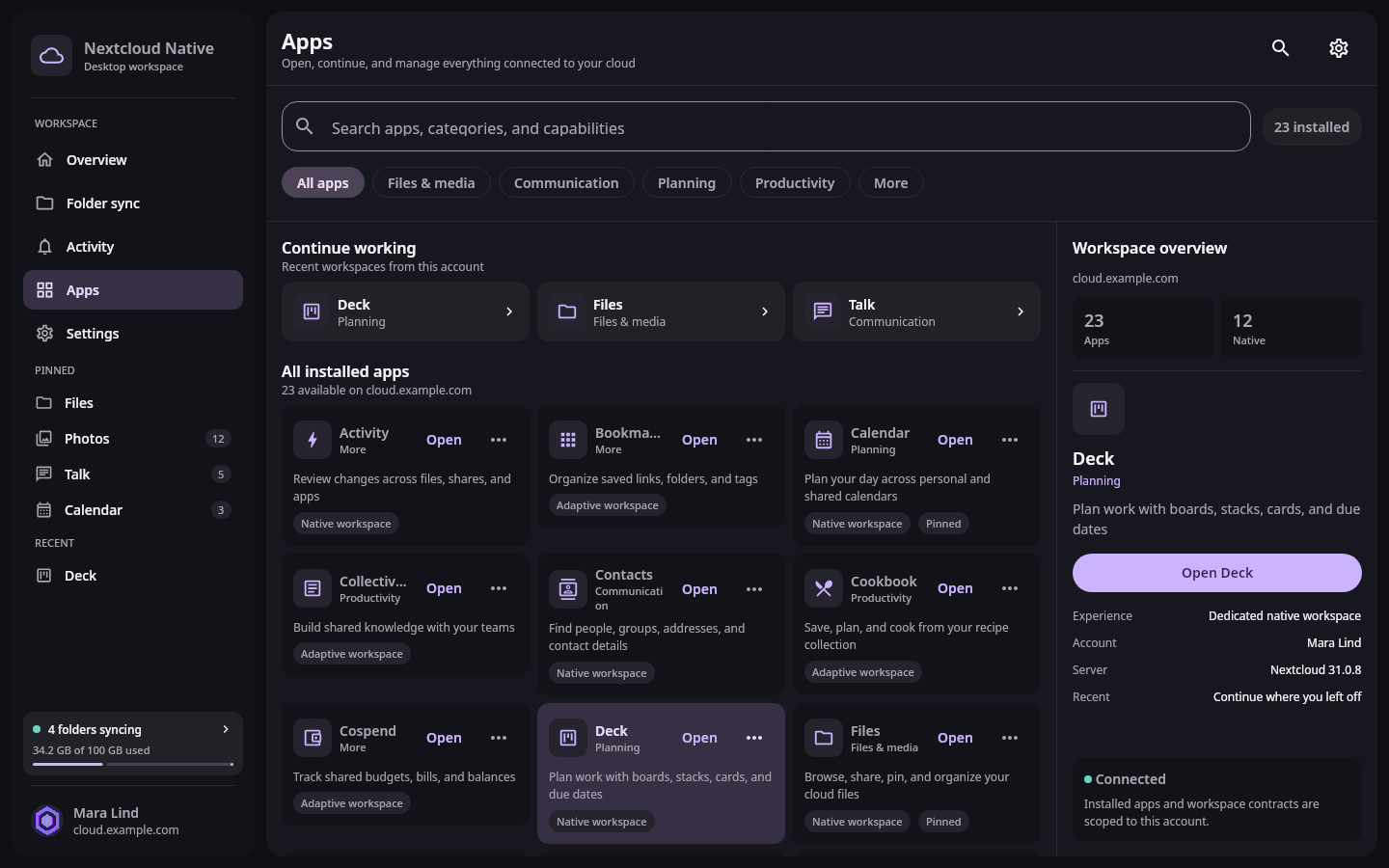Image resolution: width=1389 pixels, height=868 pixels.
Task: Click the Bookmarks app grid icon
Action: click(x=568, y=440)
